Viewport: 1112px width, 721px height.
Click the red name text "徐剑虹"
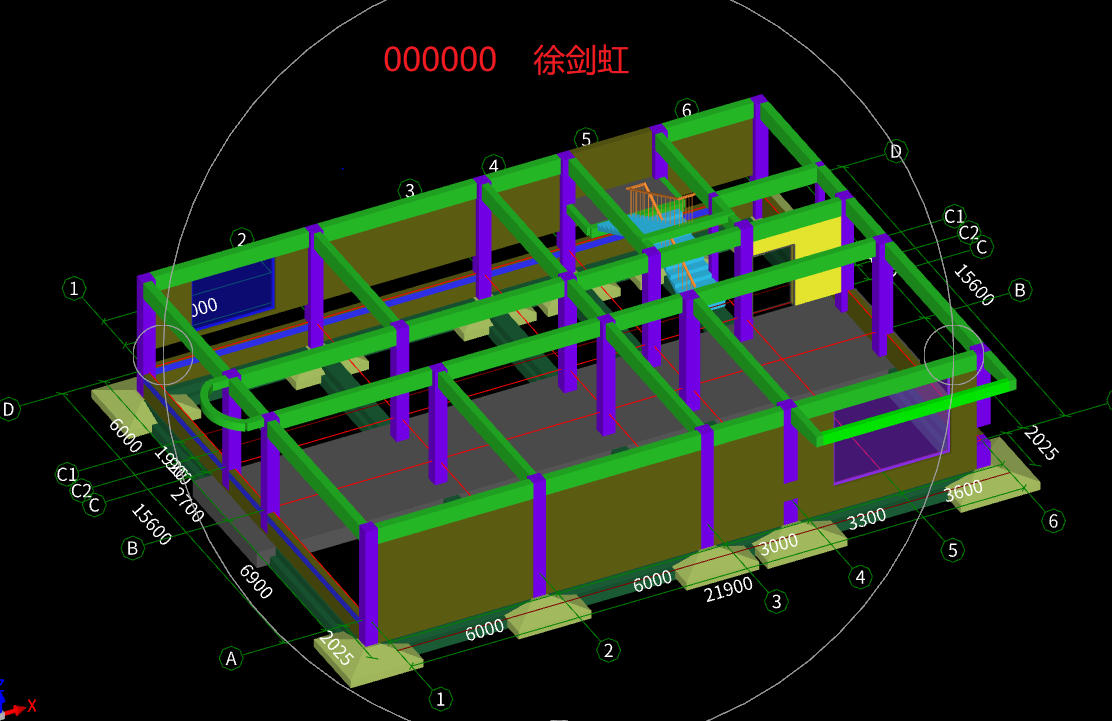click(581, 60)
